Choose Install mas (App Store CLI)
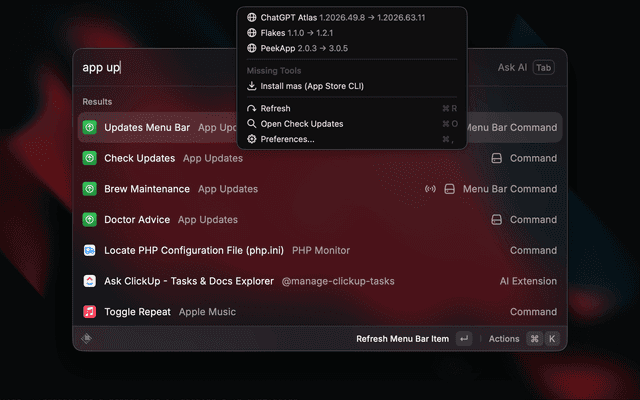This screenshot has height=400, width=640. (x=351, y=86)
